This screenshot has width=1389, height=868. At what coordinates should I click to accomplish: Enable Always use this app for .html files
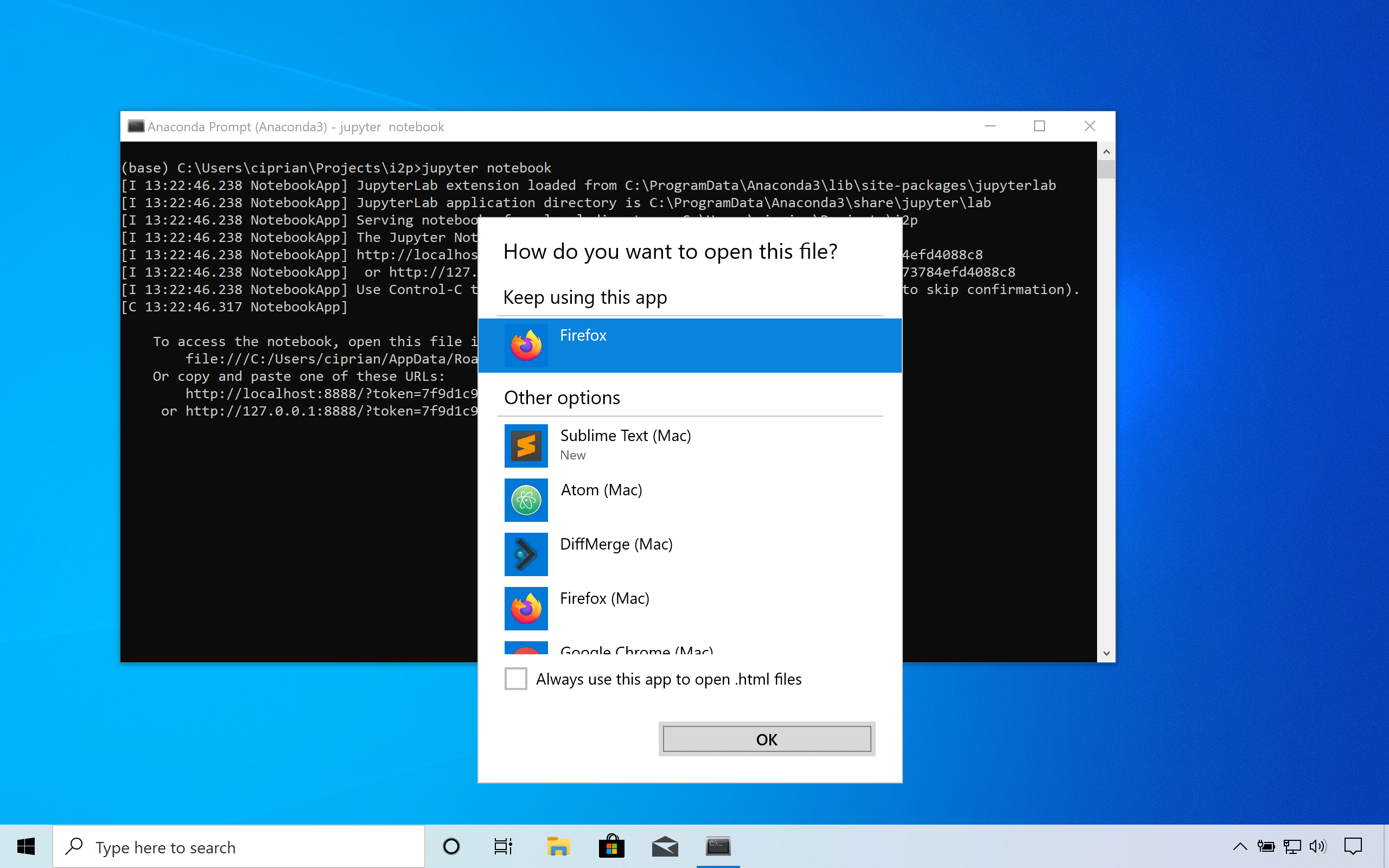tap(515, 679)
